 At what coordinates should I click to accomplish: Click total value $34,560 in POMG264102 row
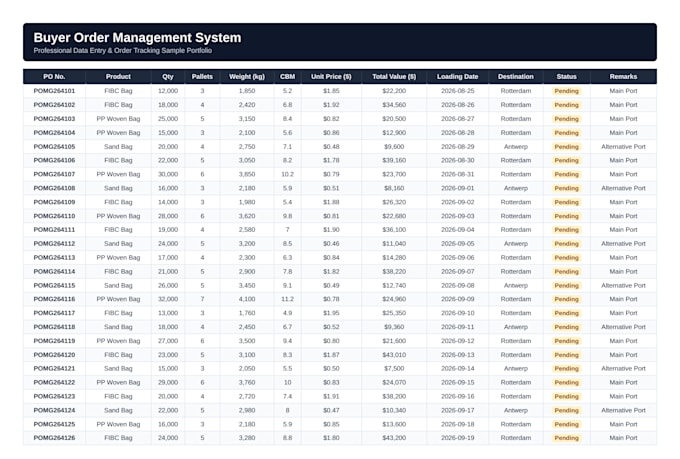point(394,105)
